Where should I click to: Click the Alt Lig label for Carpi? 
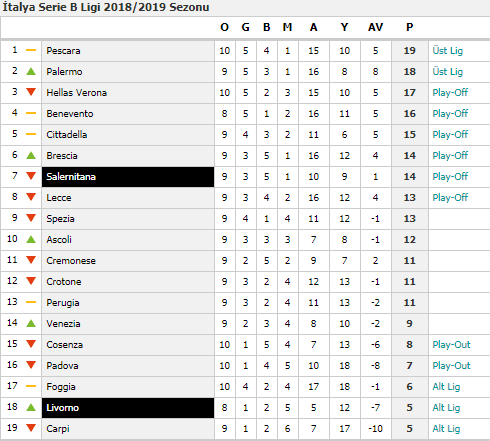click(x=446, y=429)
